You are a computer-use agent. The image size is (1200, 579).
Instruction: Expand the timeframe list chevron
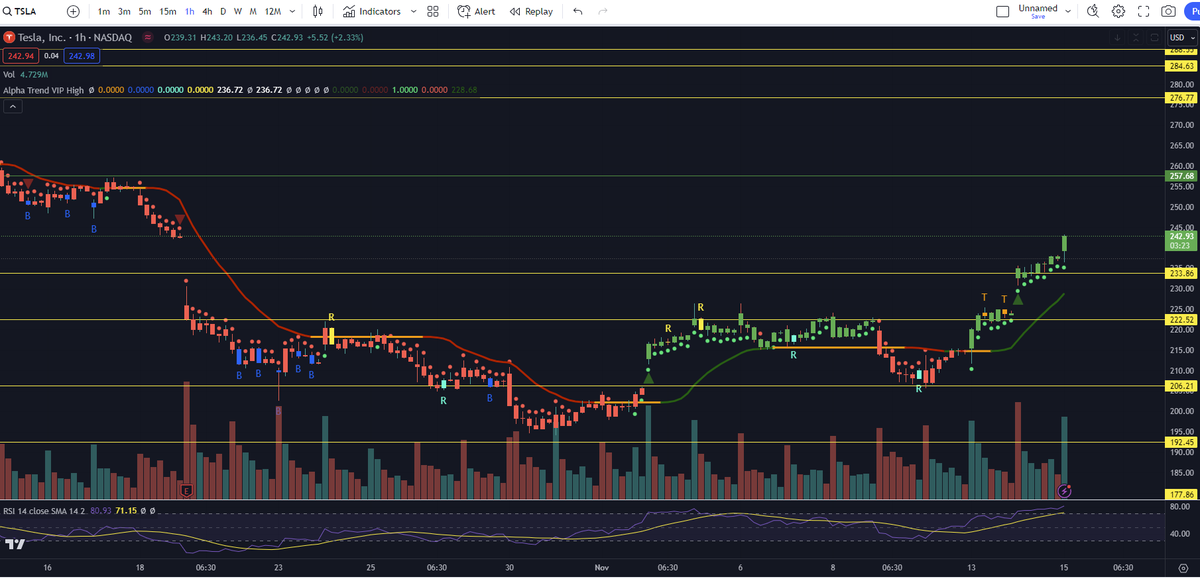click(291, 12)
